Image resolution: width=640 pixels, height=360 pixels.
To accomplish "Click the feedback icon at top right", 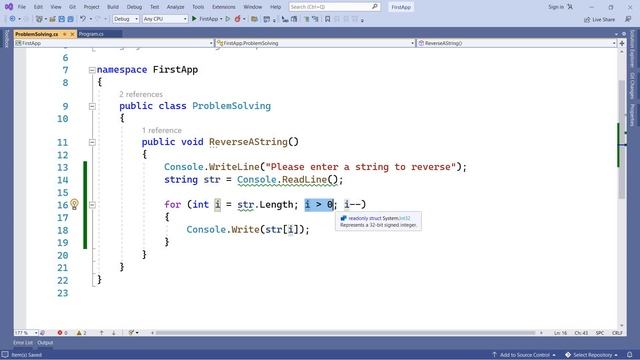I will tap(628, 19).
